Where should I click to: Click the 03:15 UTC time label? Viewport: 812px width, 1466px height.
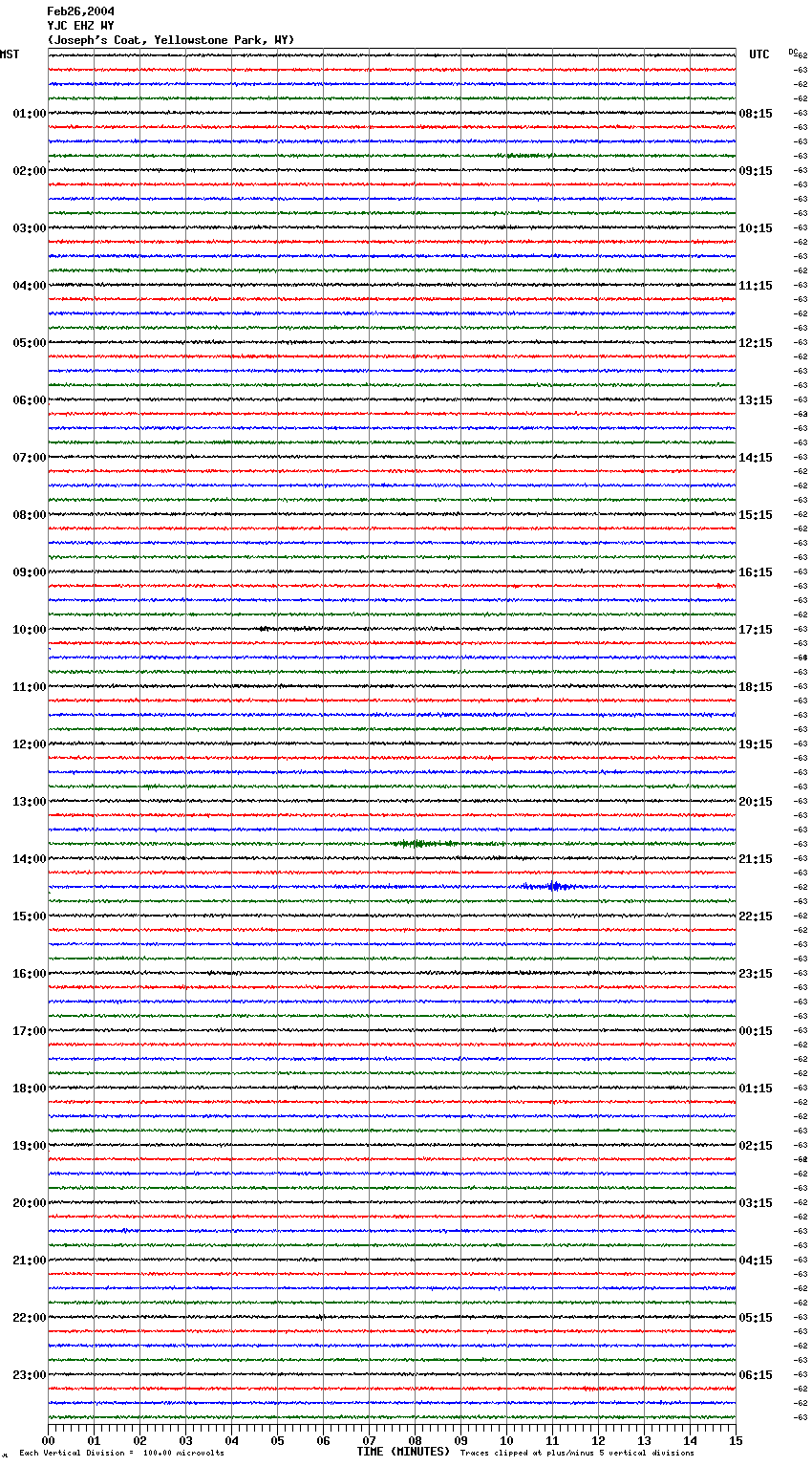point(756,1203)
